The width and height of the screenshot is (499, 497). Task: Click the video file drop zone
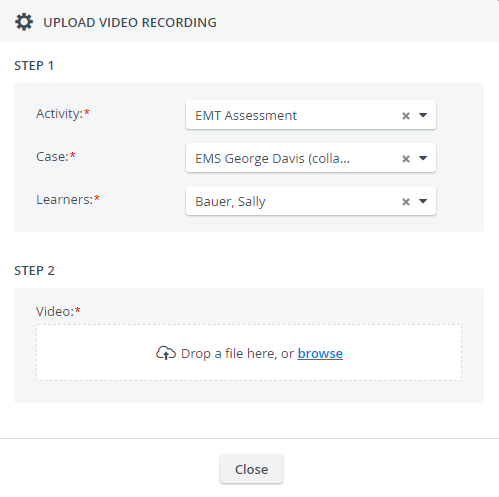click(x=249, y=352)
